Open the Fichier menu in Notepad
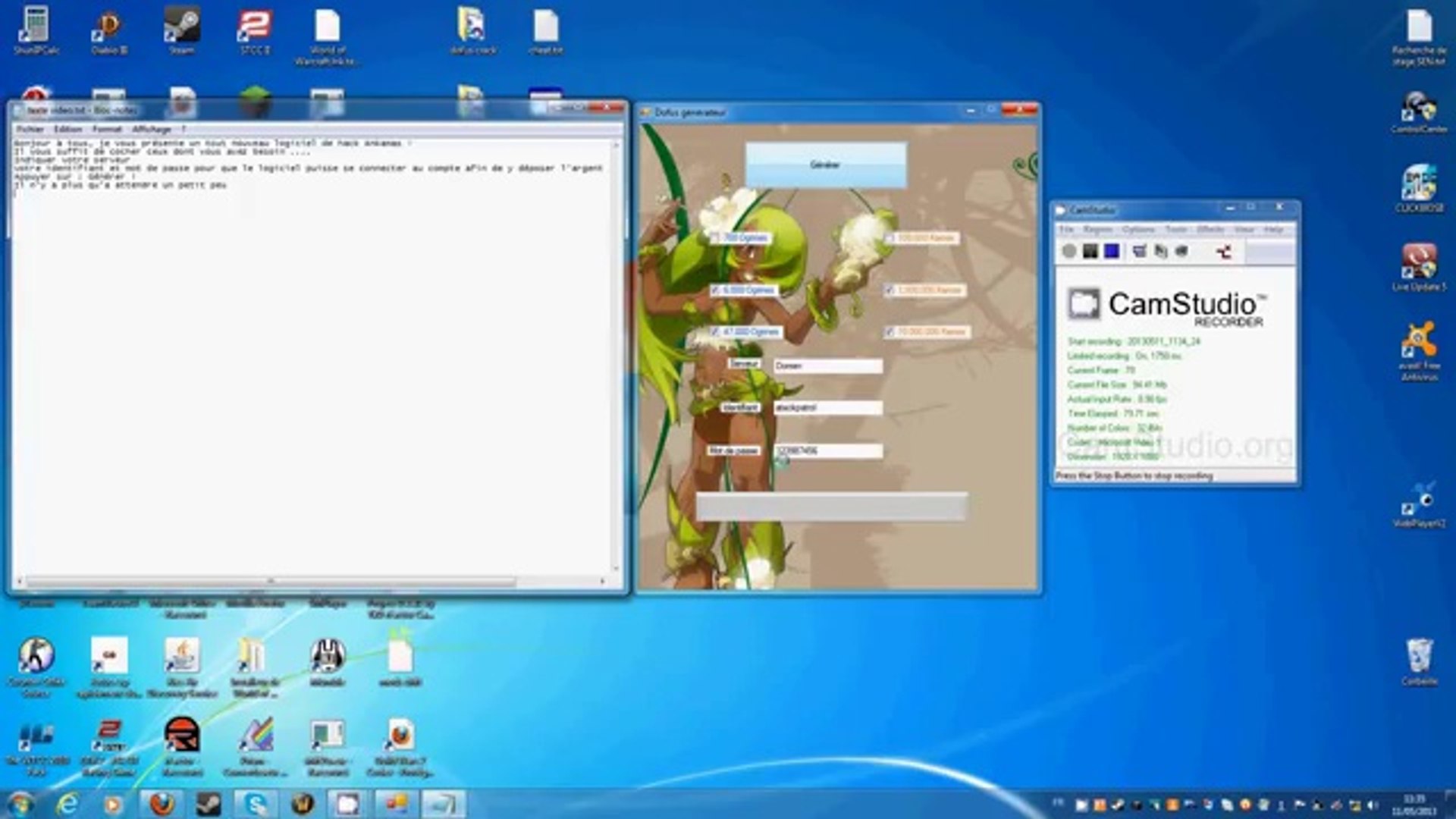This screenshot has width=1456, height=819. pyautogui.click(x=30, y=129)
